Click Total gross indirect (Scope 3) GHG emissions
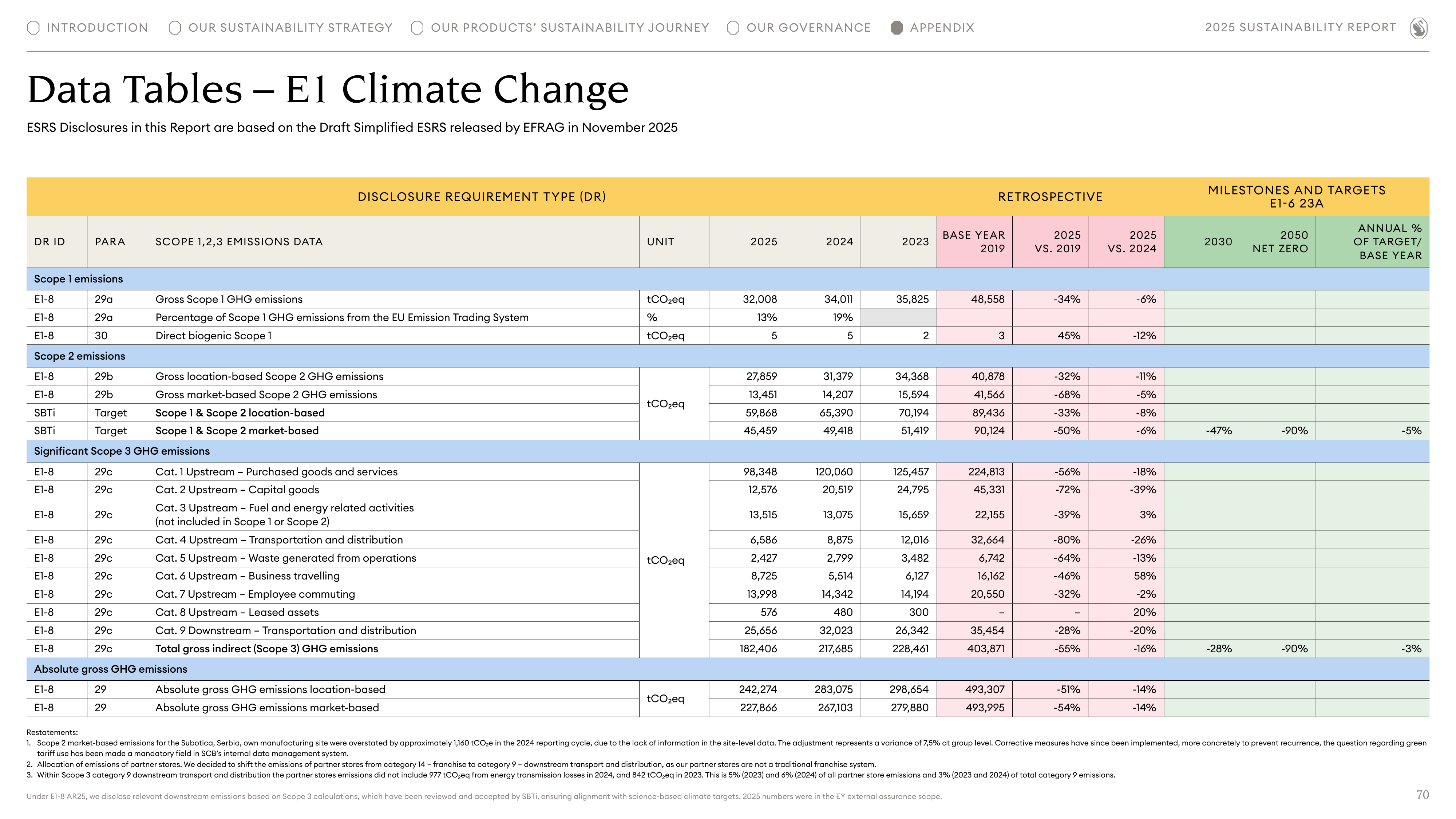This screenshot has width=1456, height=819. [x=267, y=649]
